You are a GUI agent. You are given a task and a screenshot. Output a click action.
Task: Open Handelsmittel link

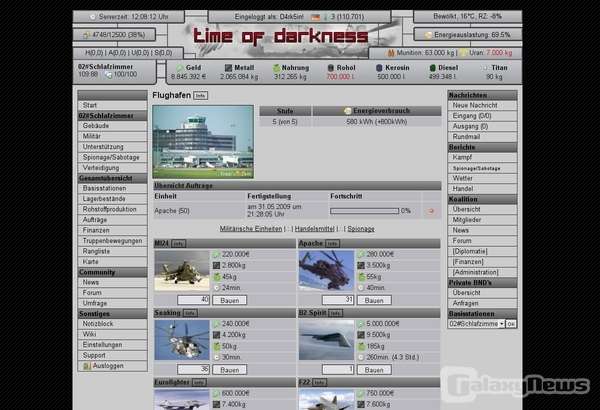point(315,229)
